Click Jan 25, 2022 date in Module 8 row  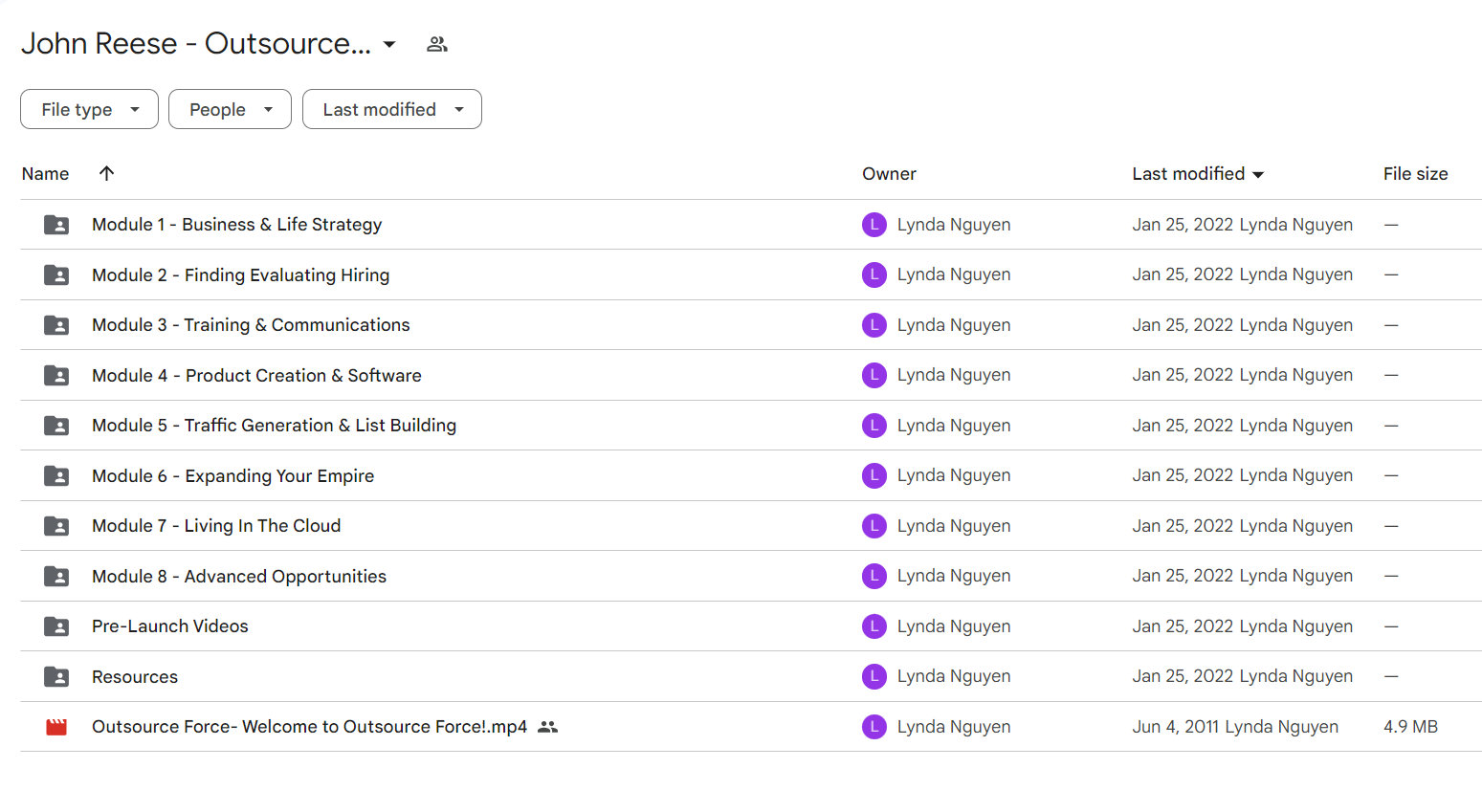pyautogui.click(x=1183, y=576)
